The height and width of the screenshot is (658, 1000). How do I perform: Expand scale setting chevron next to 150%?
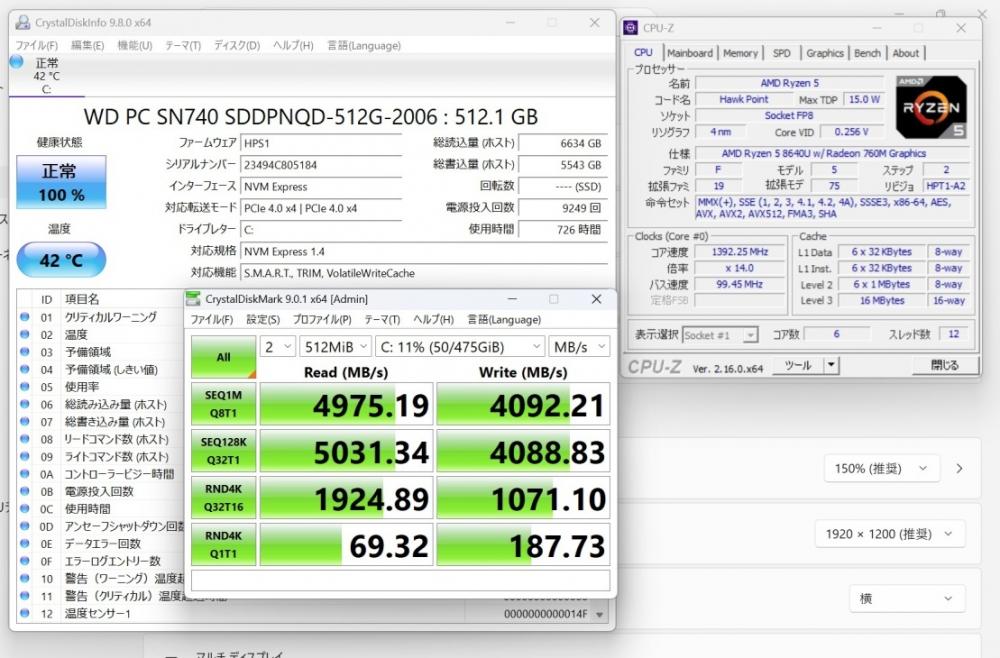(x=959, y=469)
